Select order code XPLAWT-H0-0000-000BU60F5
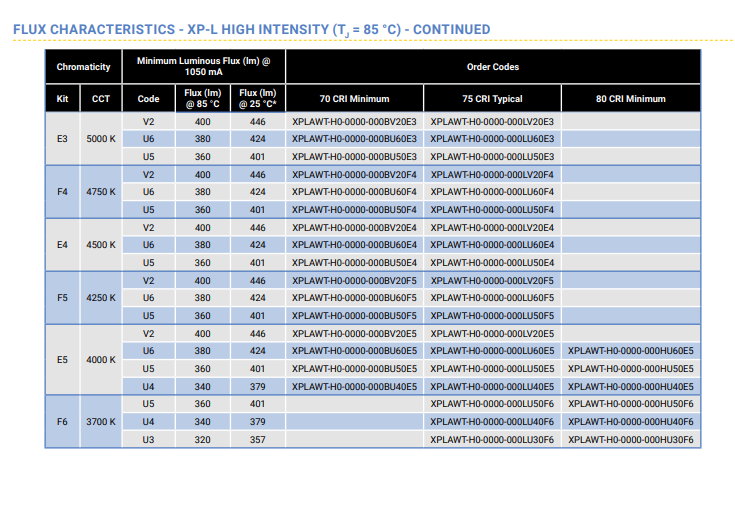This screenshot has height=505, width=735. tap(354, 298)
